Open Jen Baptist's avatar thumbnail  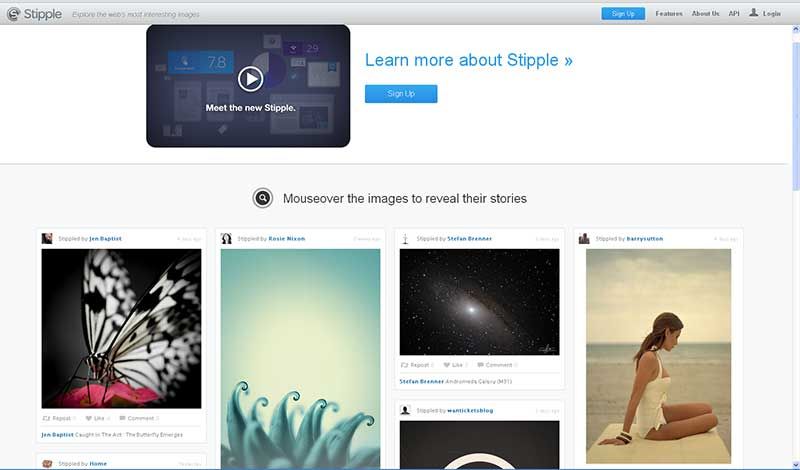tap(47, 238)
